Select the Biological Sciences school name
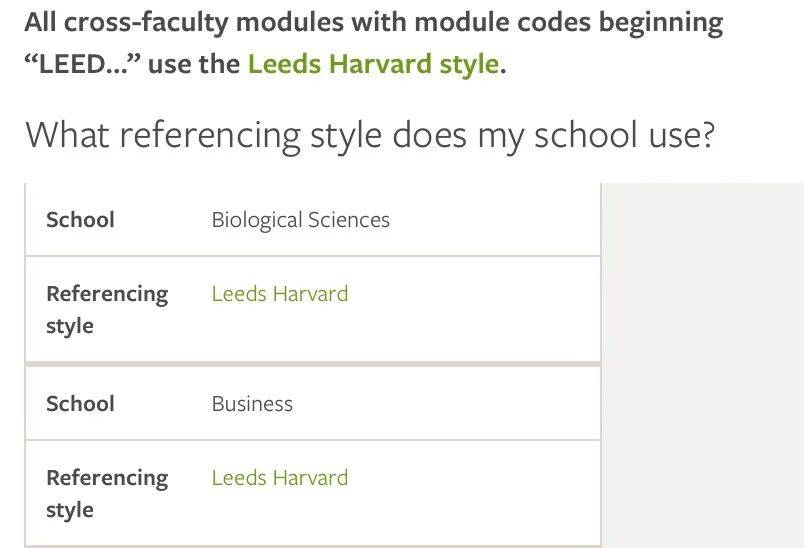Image resolution: width=807 pixels, height=548 pixels. coord(300,220)
